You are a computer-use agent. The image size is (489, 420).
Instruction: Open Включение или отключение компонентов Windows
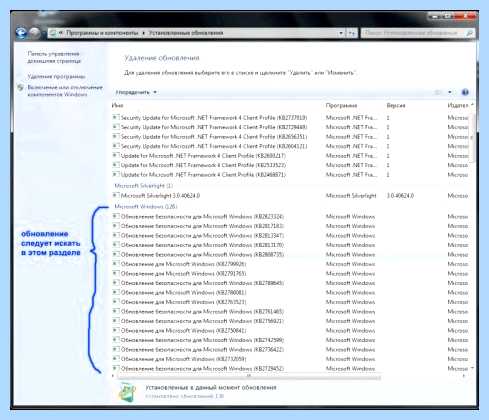[65, 91]
